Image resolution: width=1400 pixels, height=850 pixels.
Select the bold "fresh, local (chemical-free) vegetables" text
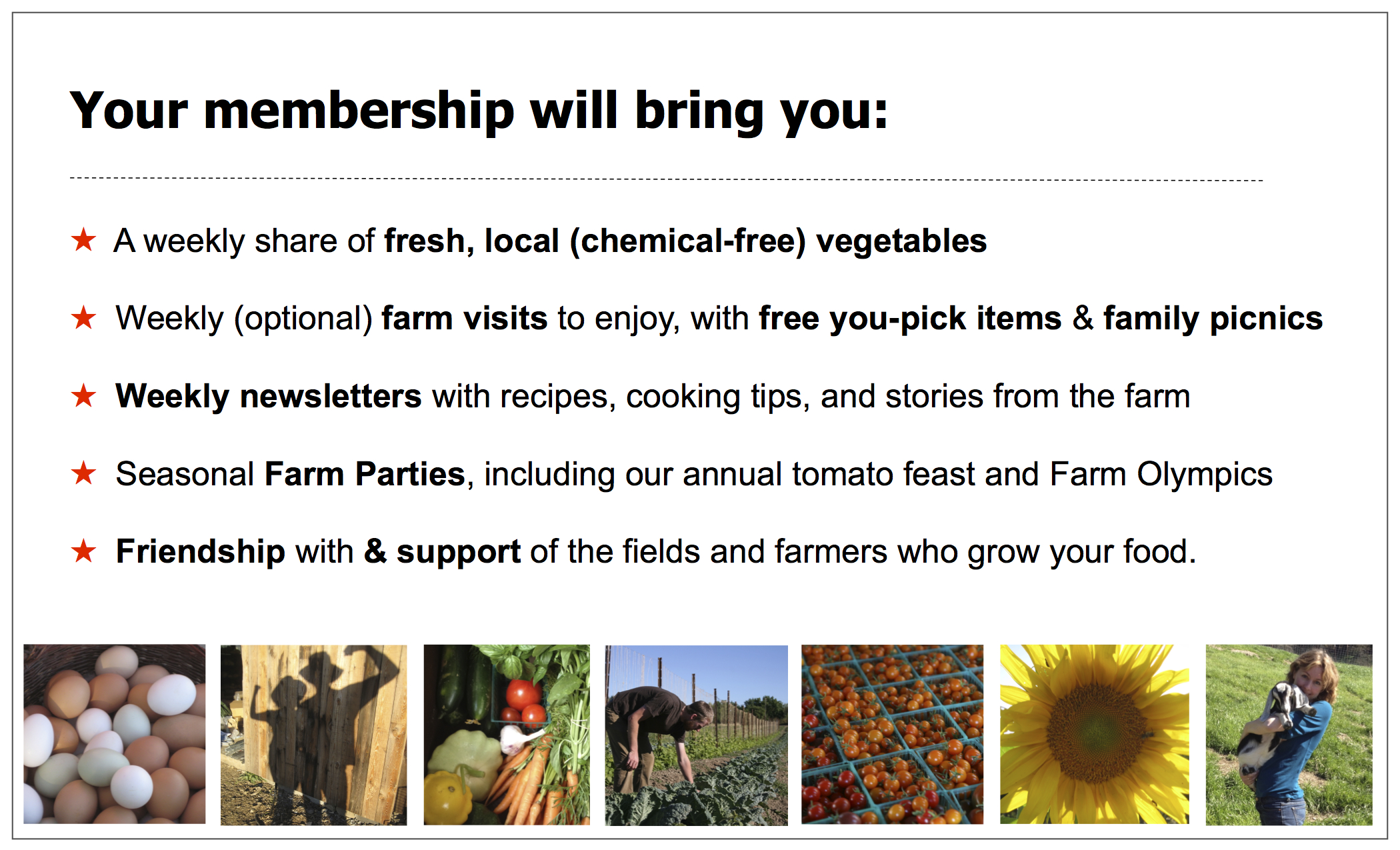(x=685, y=241)
